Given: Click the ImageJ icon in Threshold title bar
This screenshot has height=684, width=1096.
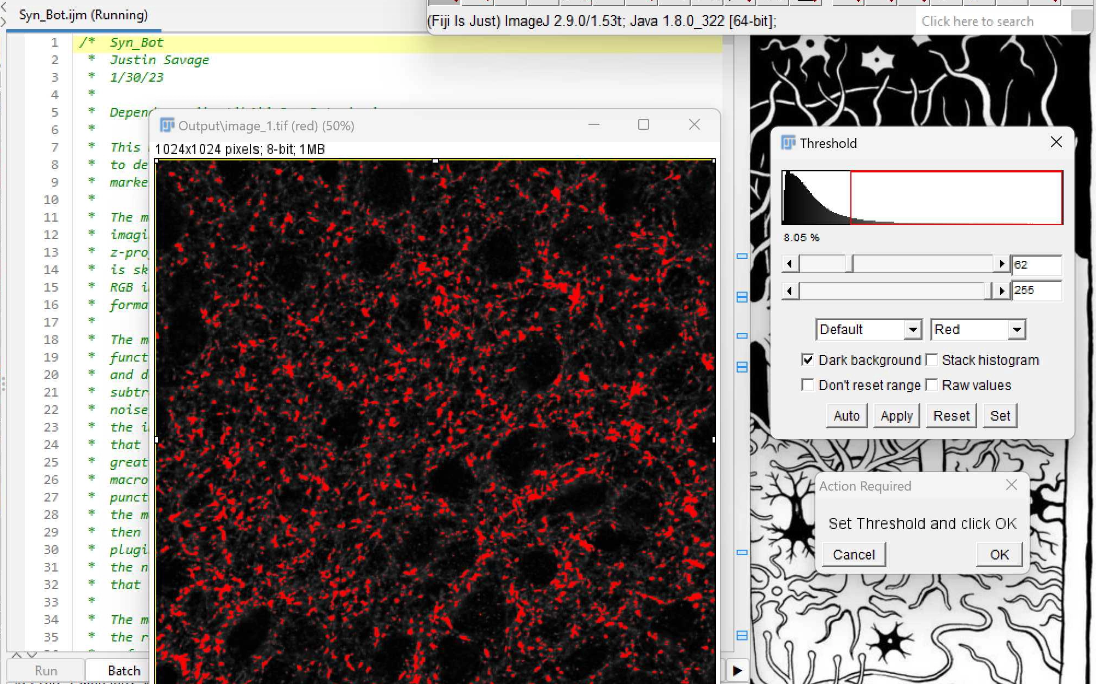Looking at the screenshot, I should coord(788,143).
